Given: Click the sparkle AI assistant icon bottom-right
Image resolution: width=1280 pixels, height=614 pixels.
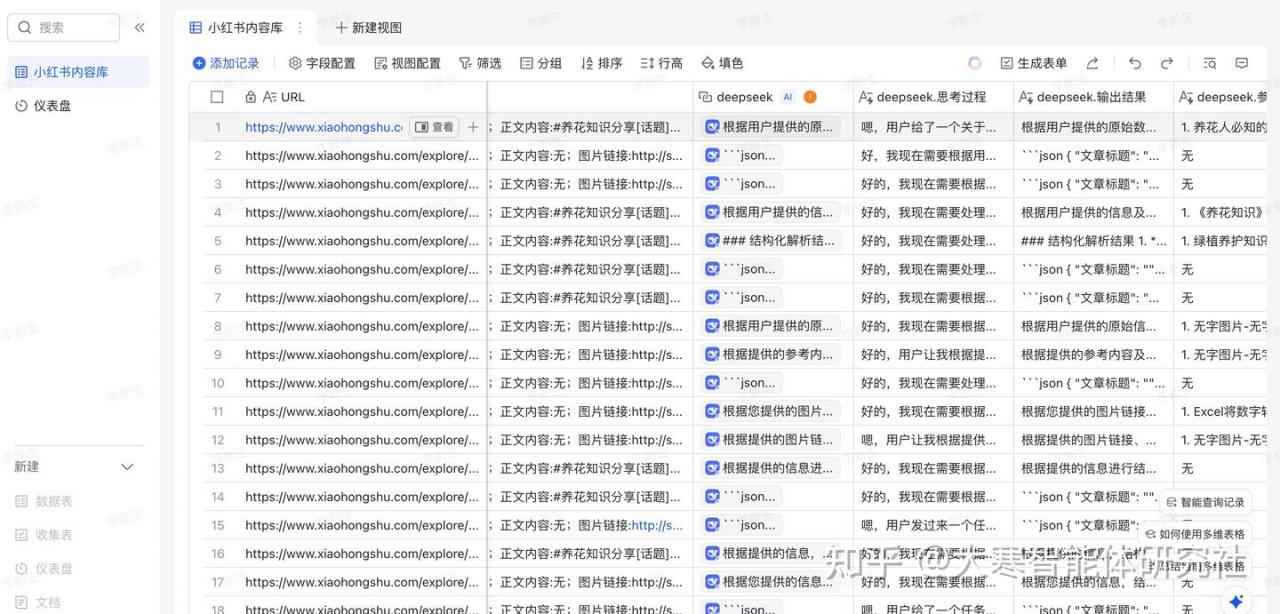Looking at the screenshot, I should coord(1237,601).
